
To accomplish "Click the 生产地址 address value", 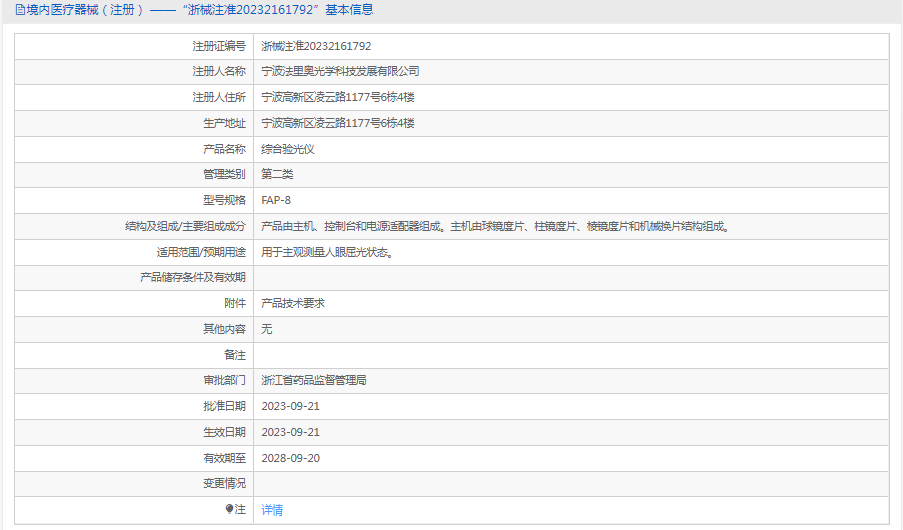I will point(337,123).
